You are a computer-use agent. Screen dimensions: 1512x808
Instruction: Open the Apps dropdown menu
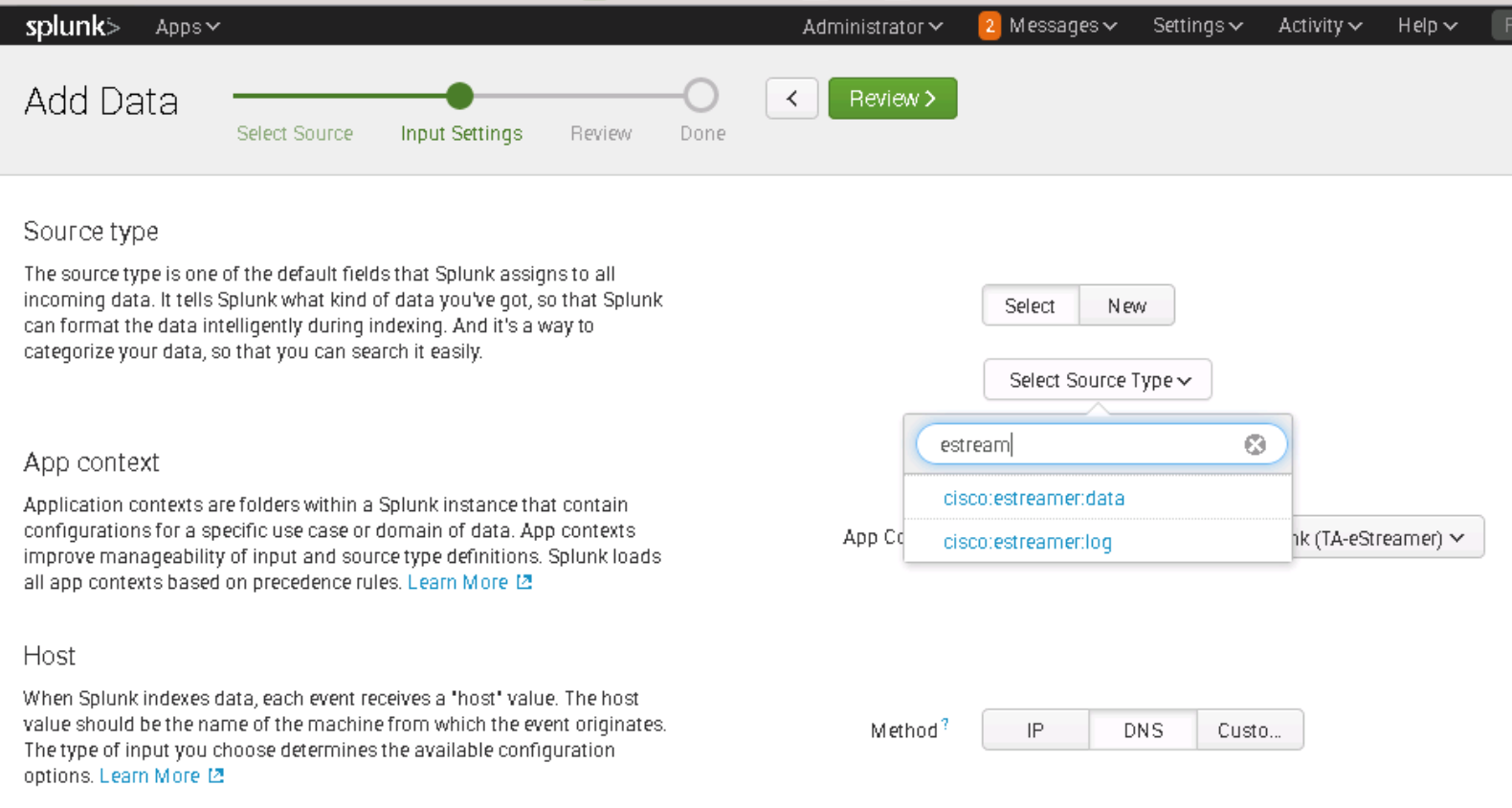[188, 27]
